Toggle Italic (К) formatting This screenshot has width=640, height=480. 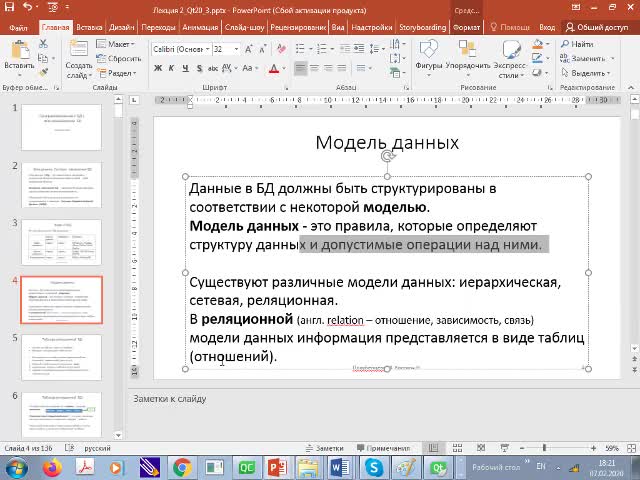click(x=171, y=68)
